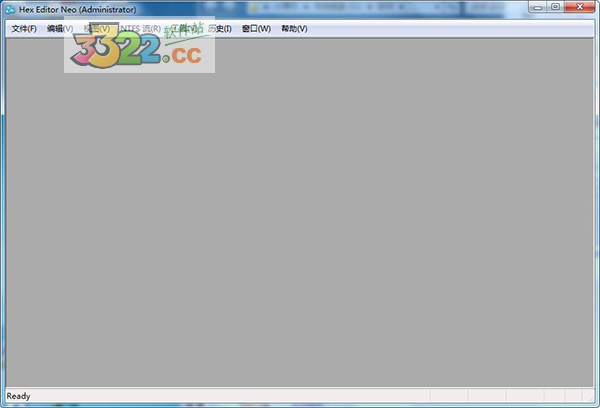Open the 文件(F) menu
This screenshot has width=600, height=408.
(24, 29)
